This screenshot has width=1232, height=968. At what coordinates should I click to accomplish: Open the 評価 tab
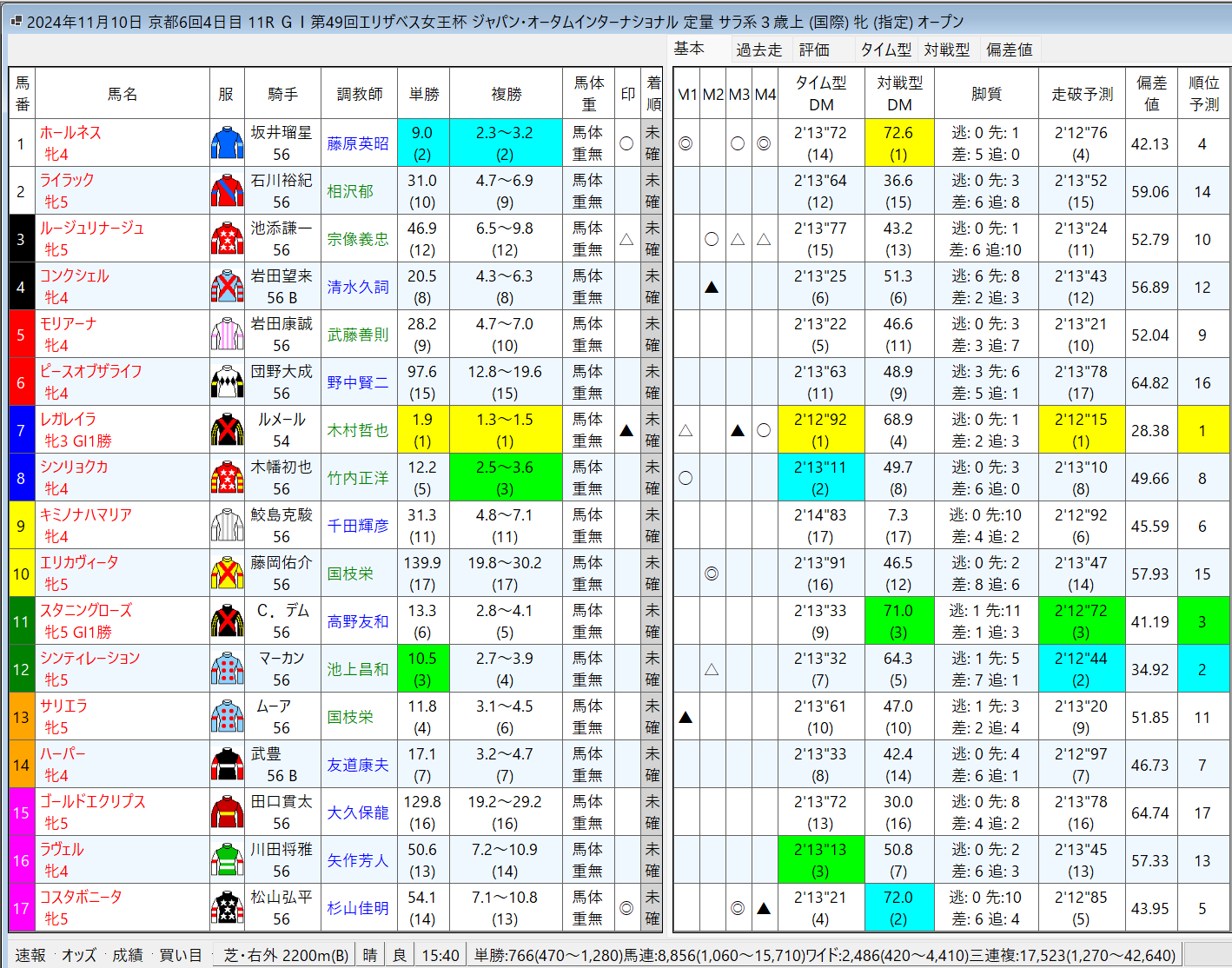tap(814, 50)
